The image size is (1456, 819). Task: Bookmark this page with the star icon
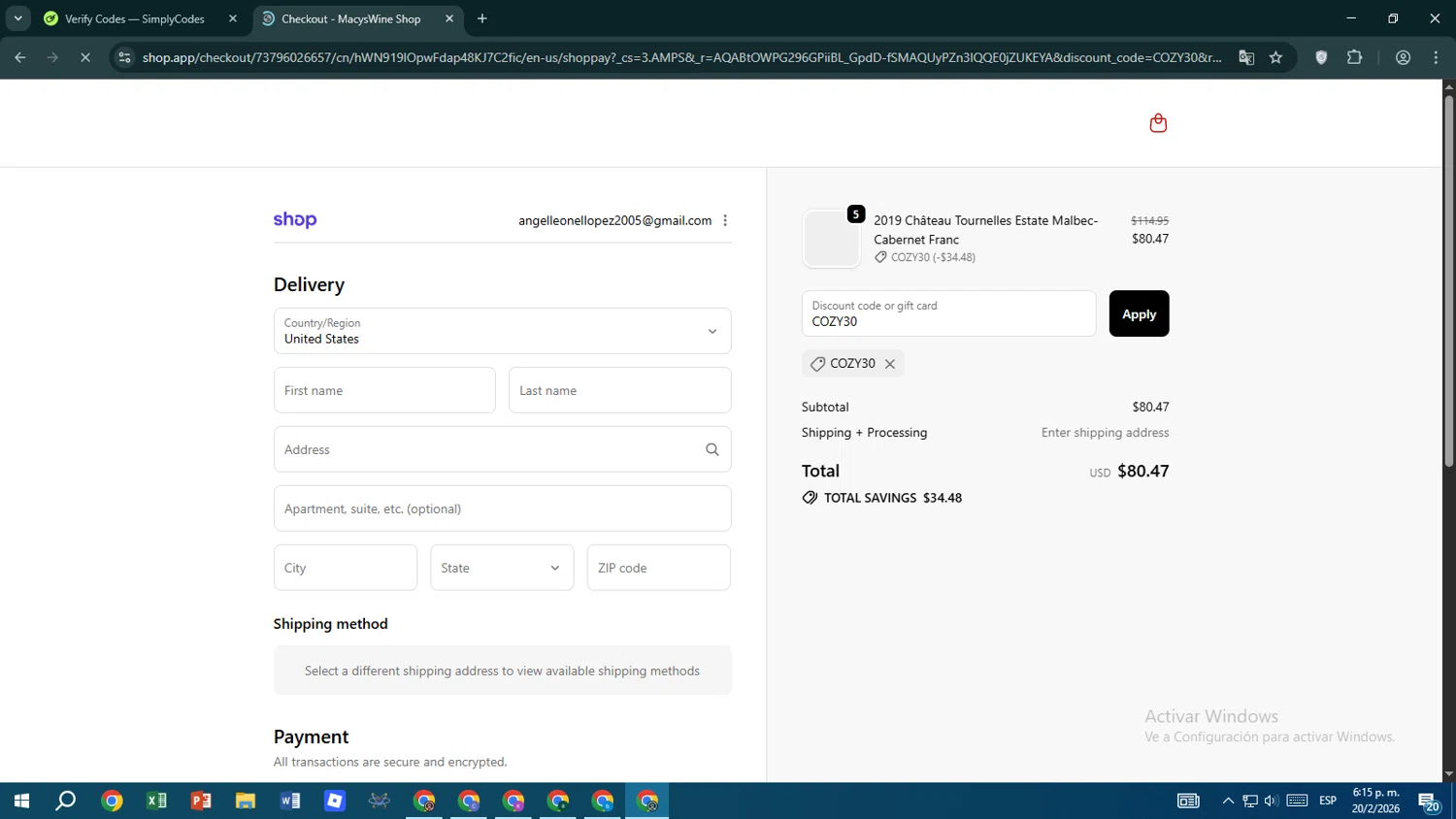click(1275, 57)
